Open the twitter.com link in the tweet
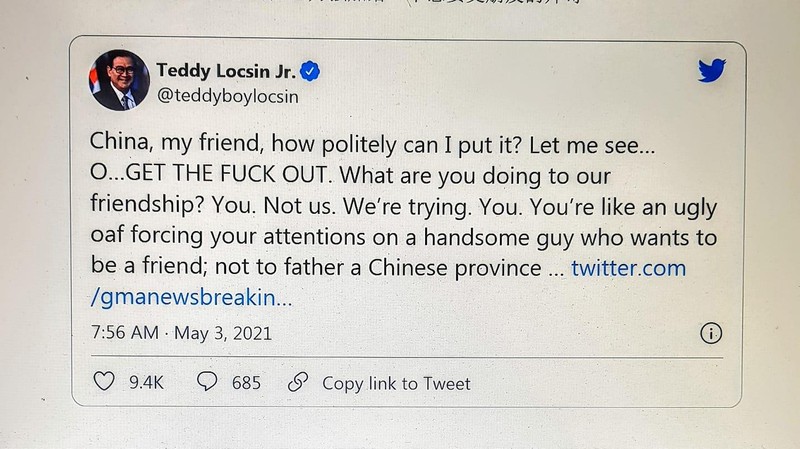800x449 pixels. pos(628,267)
